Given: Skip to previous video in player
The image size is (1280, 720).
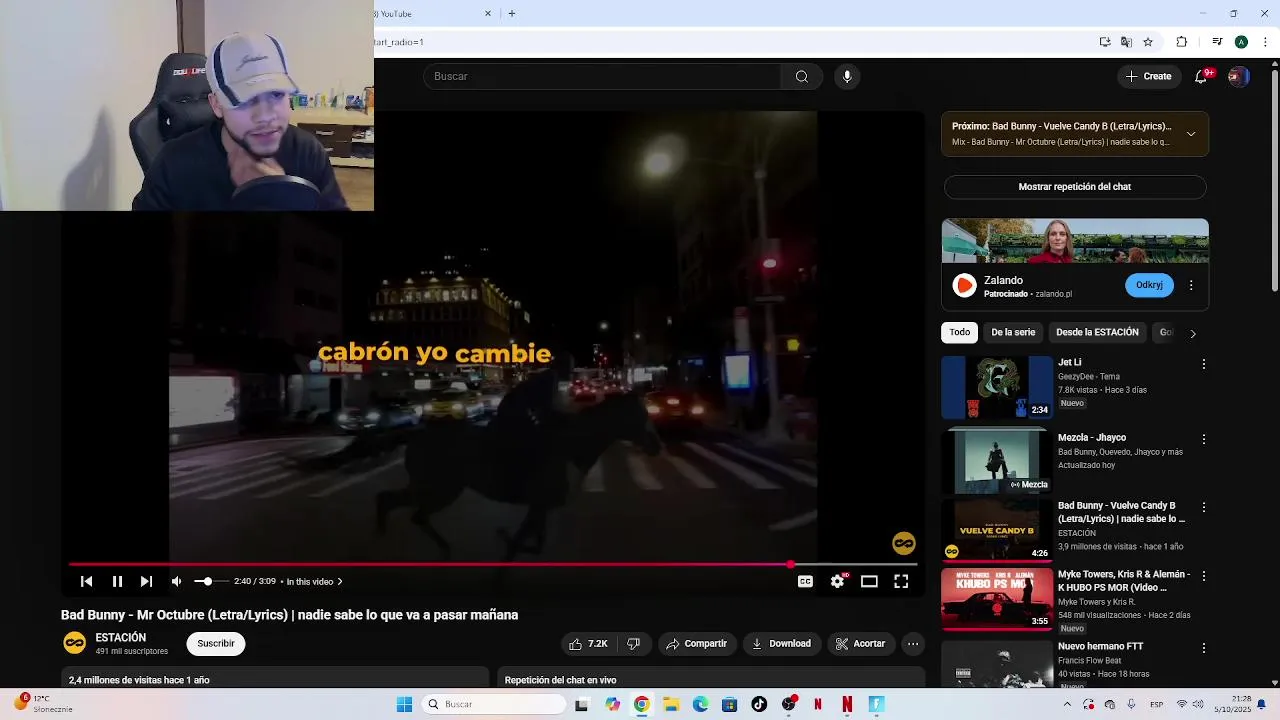Looking at the screenshot, I should 86,581.
